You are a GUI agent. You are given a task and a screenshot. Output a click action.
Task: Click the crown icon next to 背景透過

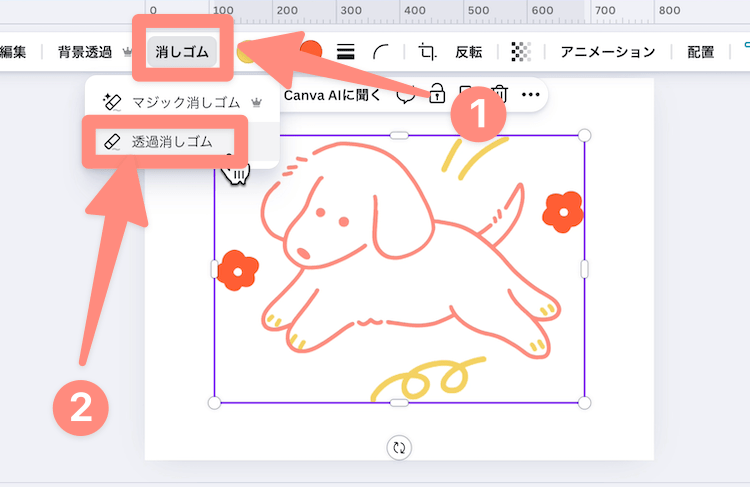[127, 51]
